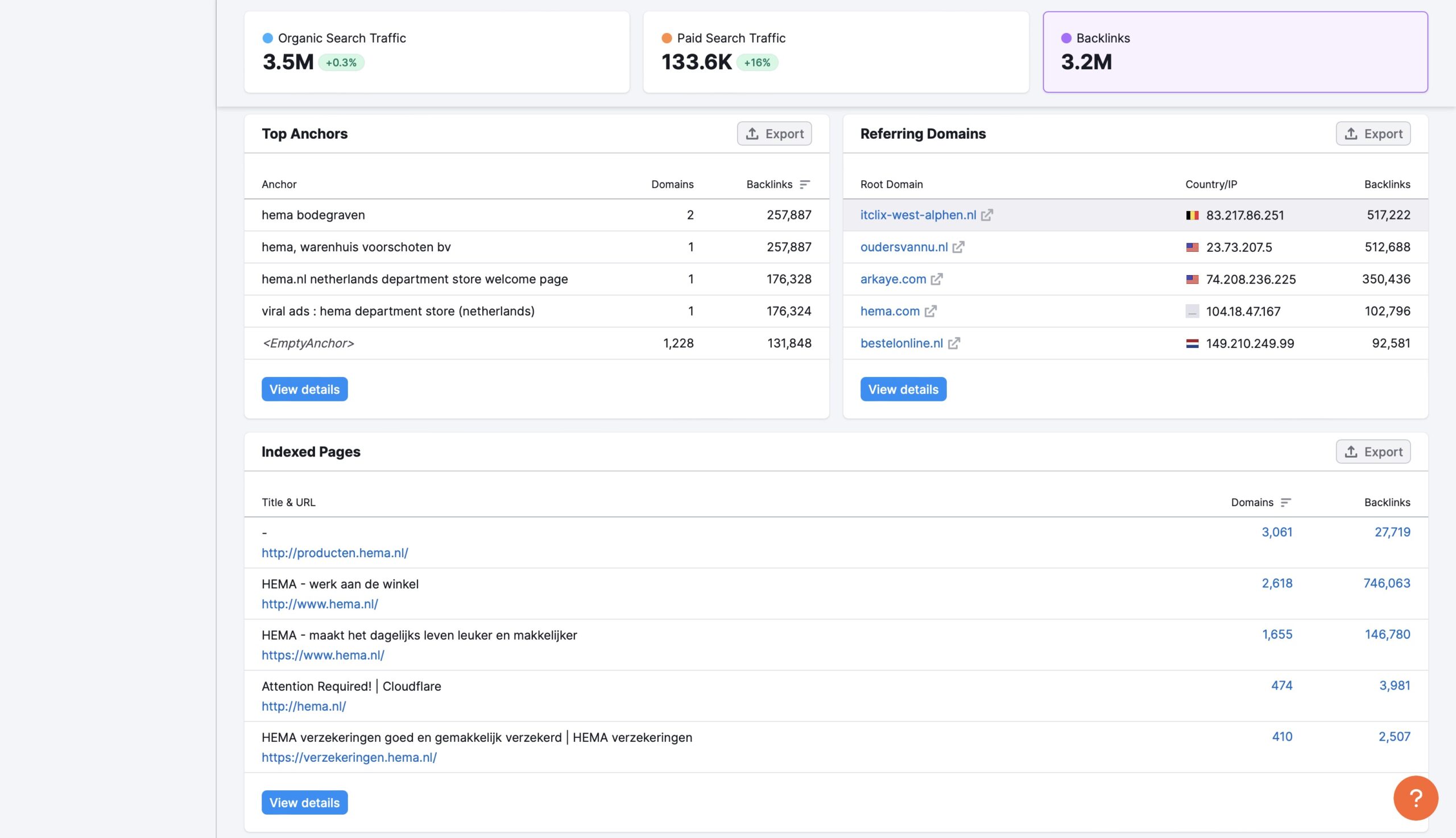
Task: Open the orange help question mark button
Action: coord(1416,798)
